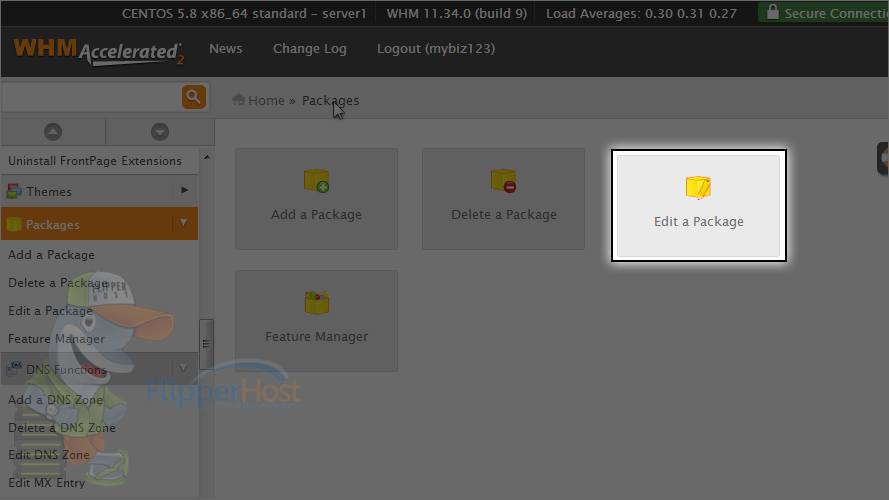
Task: Click the sidebar search input field
Action: [x=91, y=97]
